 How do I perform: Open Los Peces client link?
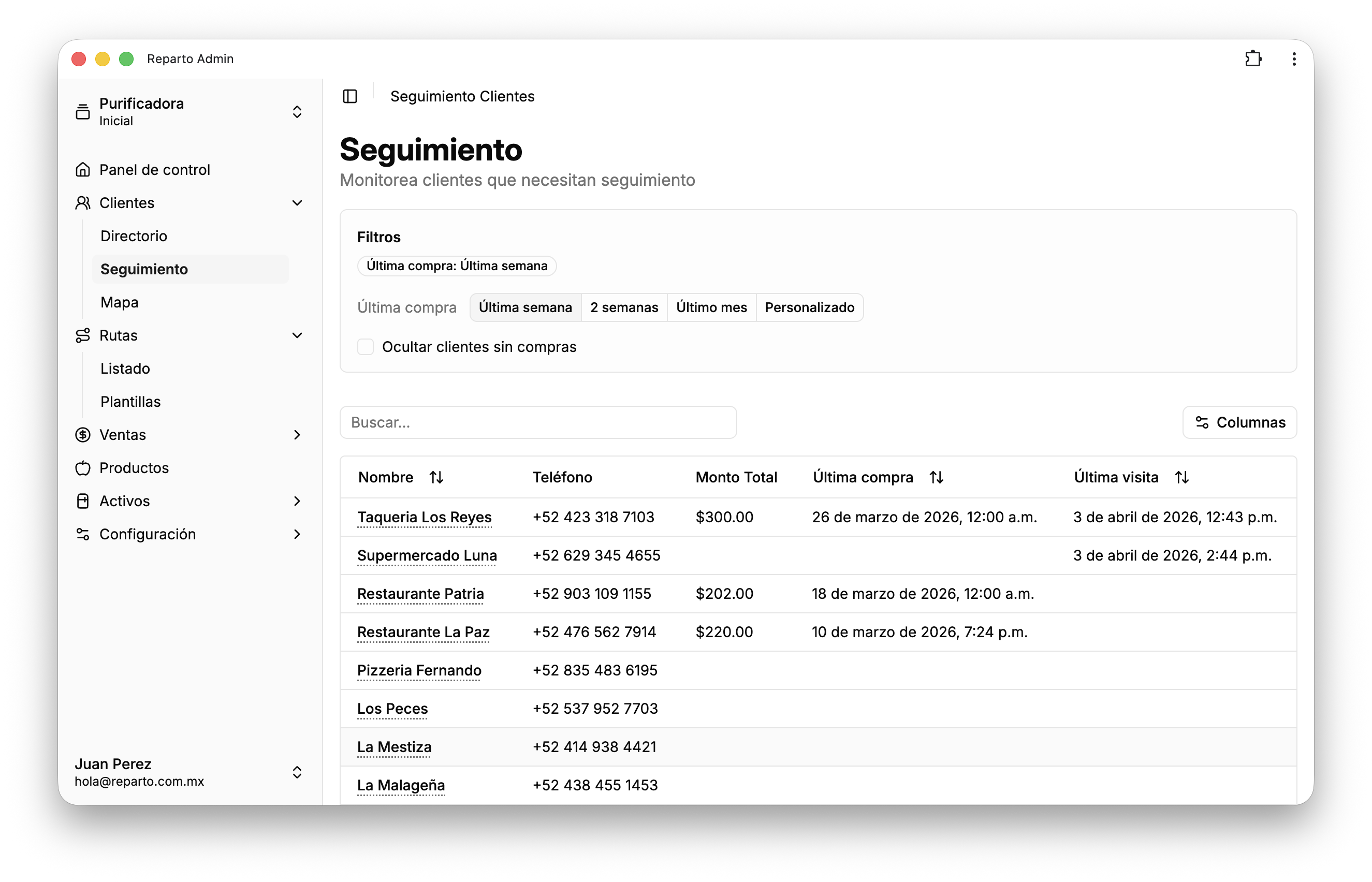coord(392,709)
